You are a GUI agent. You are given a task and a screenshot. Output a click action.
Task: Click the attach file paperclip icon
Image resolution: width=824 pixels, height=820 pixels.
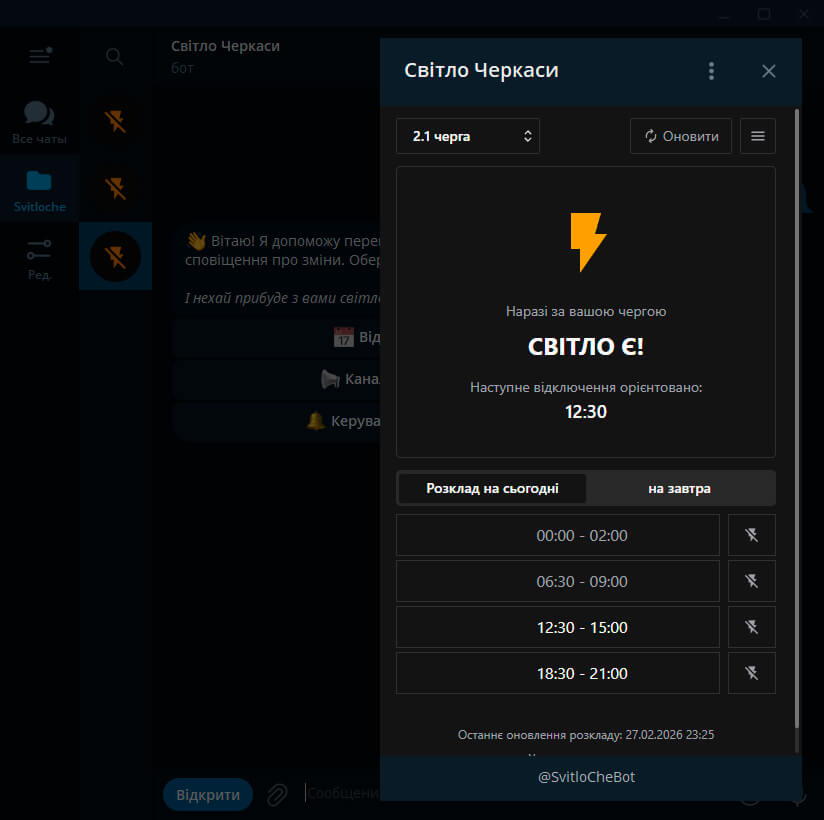coord(277,794)
